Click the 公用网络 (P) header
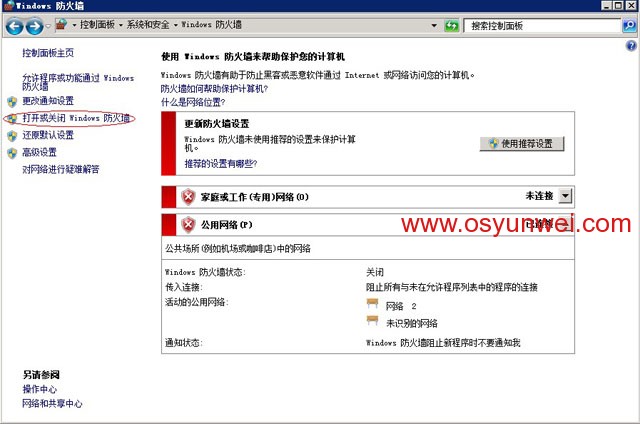Viewport: 640px width, 424px height. coord(227,225)
